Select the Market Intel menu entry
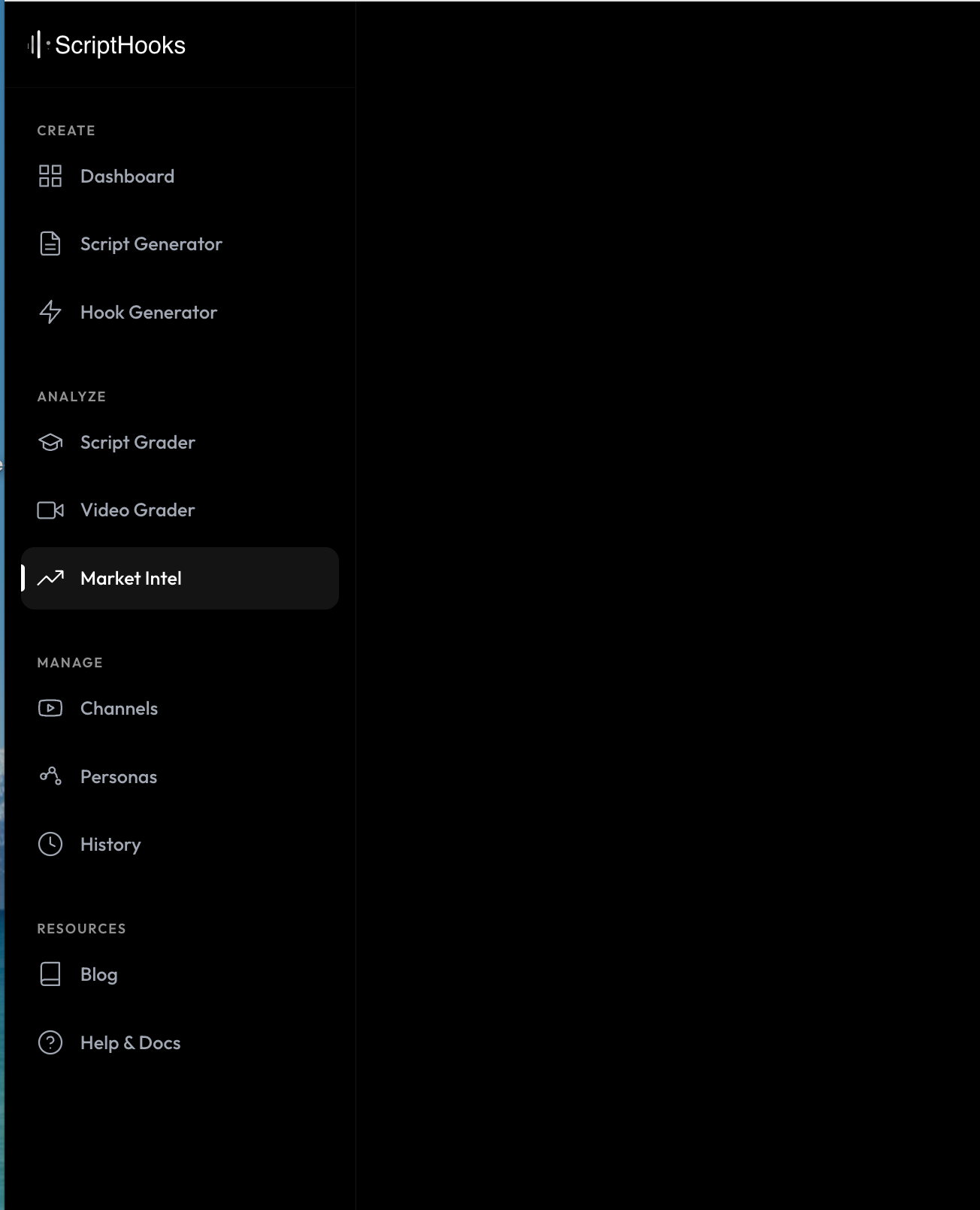 coord(132,578)
